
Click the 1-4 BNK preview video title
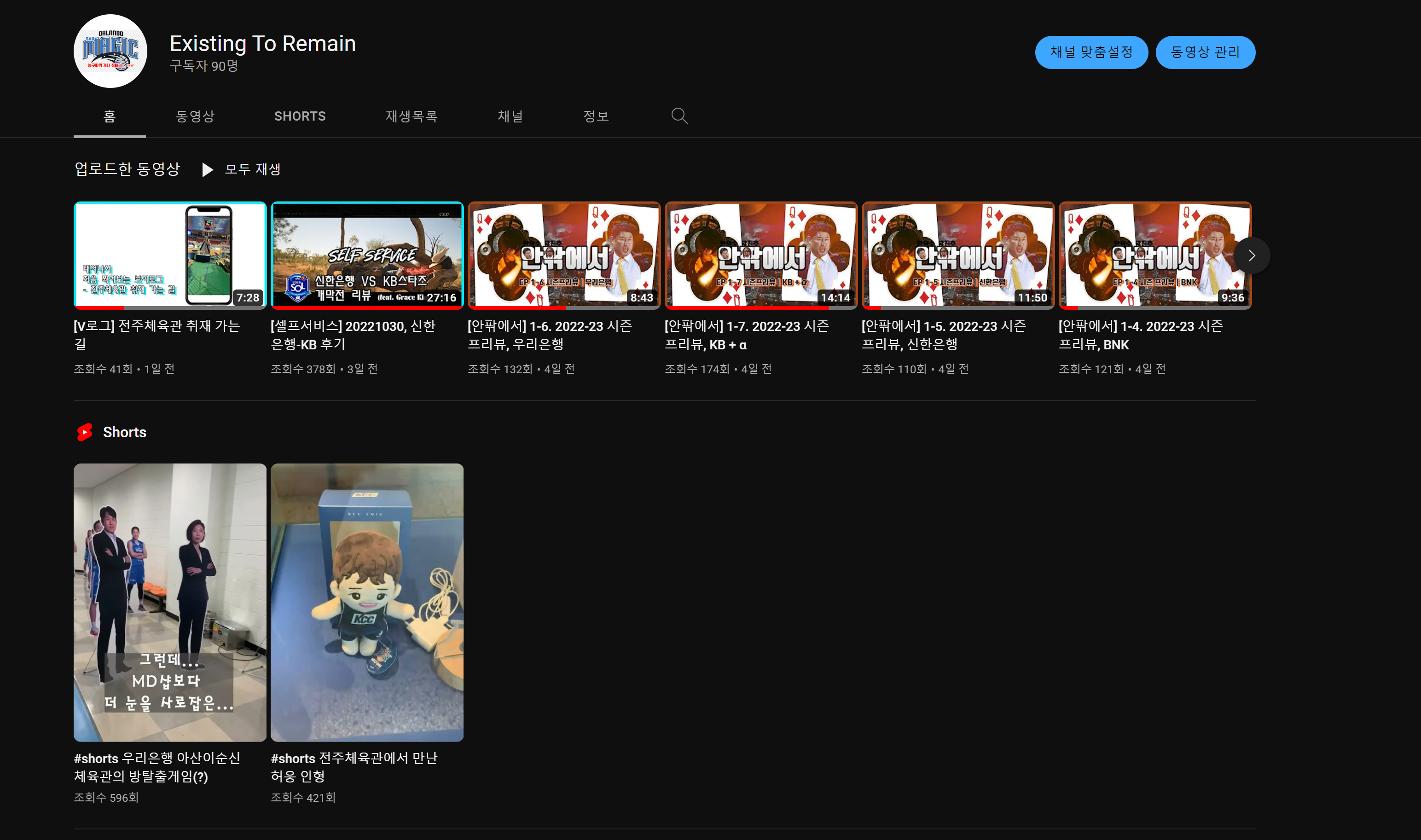point(1140,335)
